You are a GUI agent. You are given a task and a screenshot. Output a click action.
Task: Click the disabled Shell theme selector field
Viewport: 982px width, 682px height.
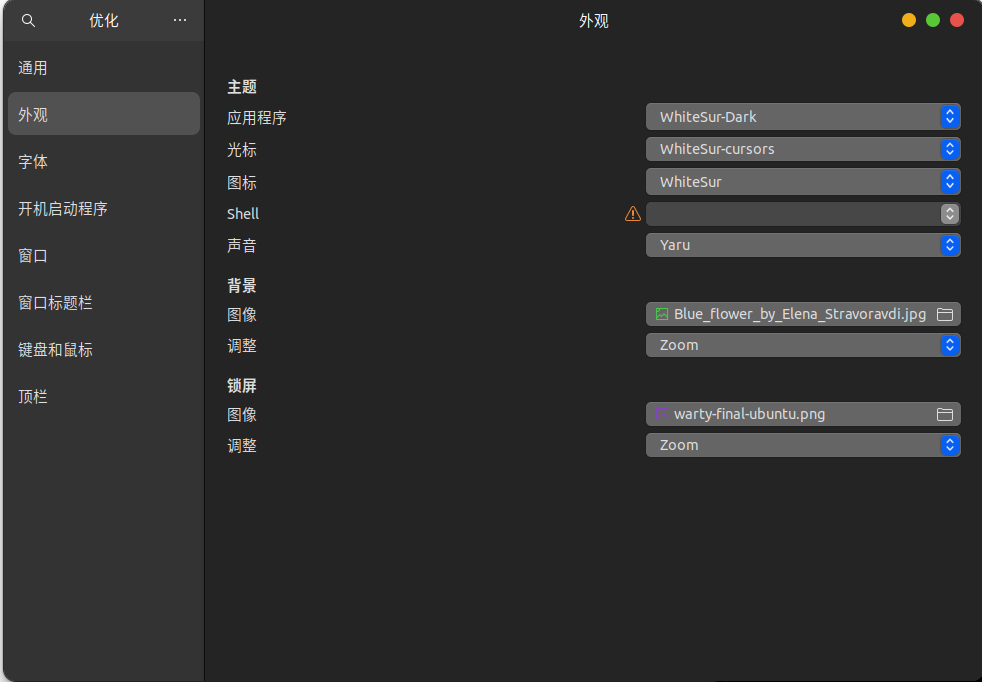click(x=800, y=213)
